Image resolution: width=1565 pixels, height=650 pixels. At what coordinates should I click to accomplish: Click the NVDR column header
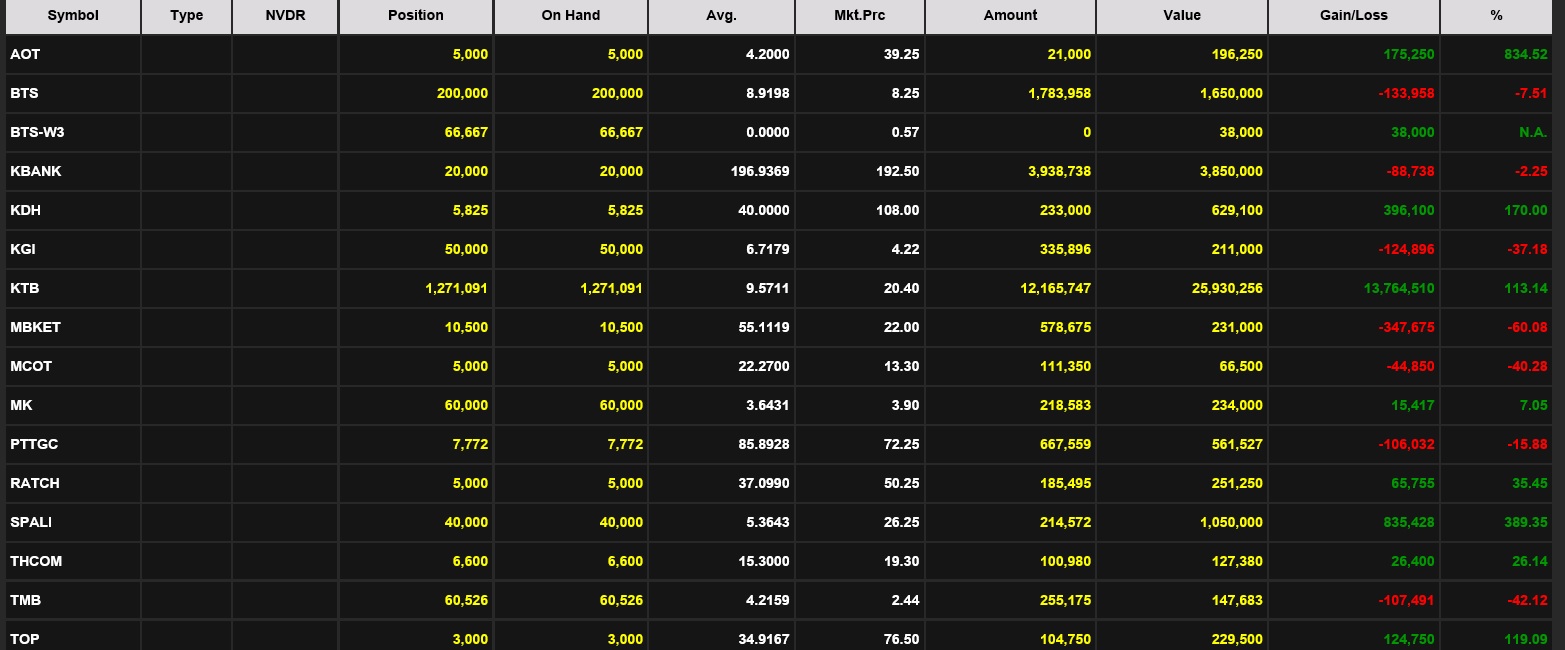click(x=285, y=16)
